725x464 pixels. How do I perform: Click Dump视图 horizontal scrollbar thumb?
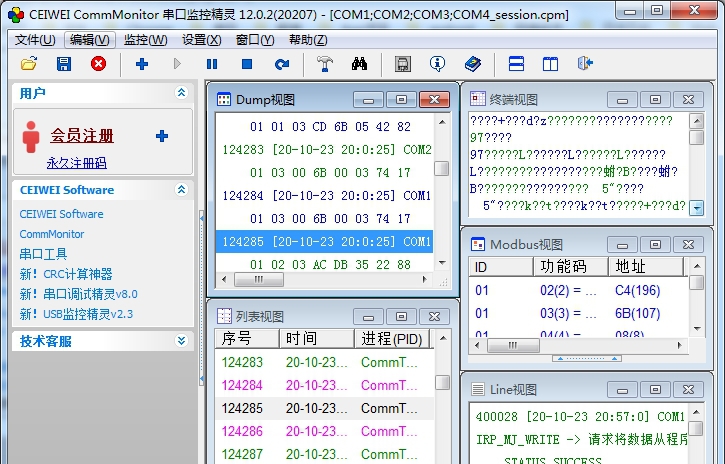coord(259,279)
